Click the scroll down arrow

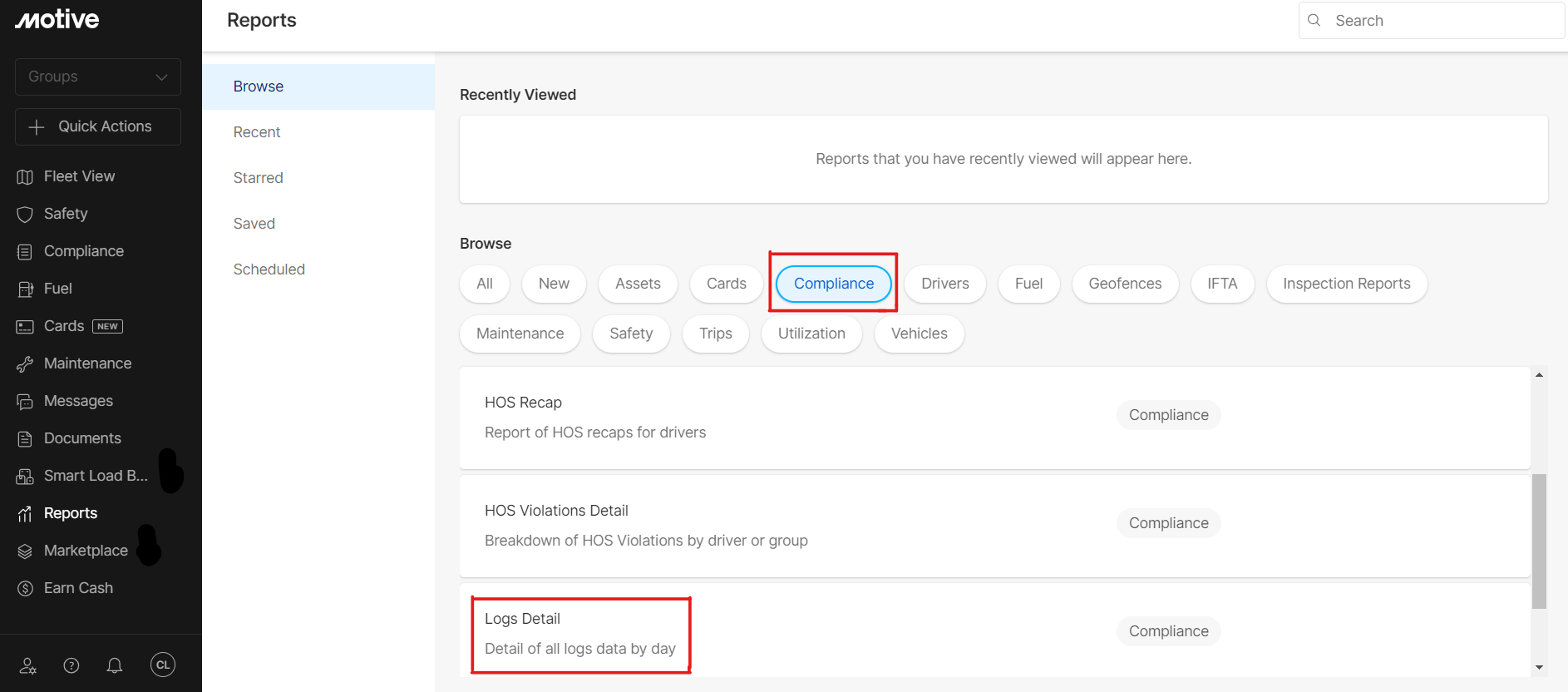click(1539, 667)
